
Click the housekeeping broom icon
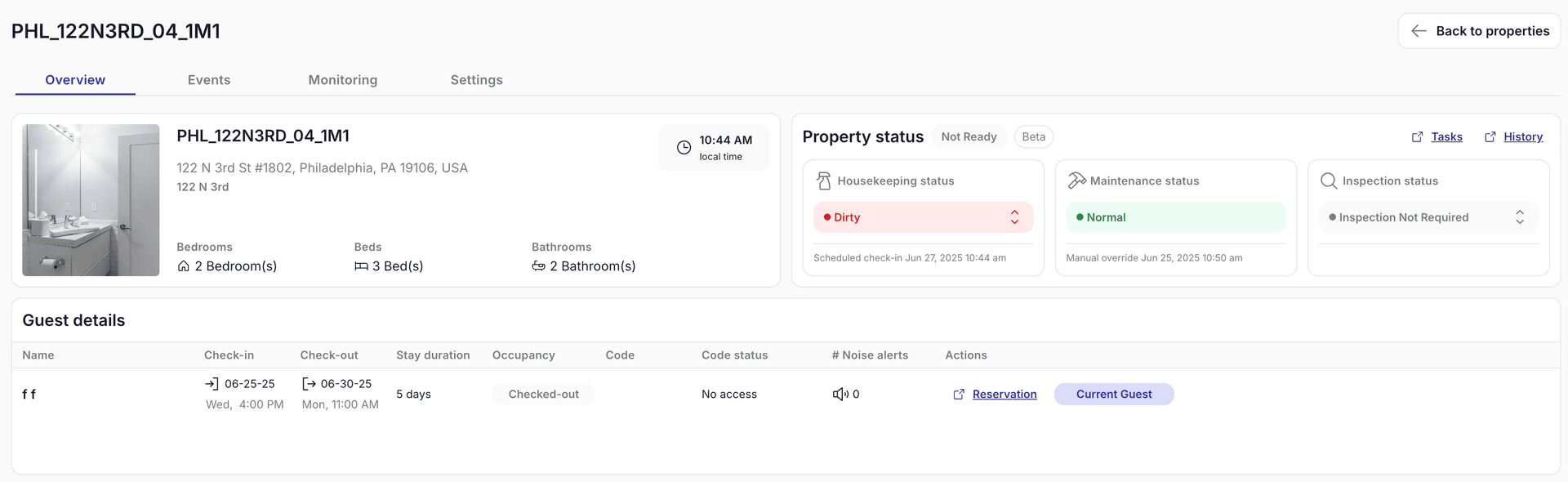pos(823,181)
